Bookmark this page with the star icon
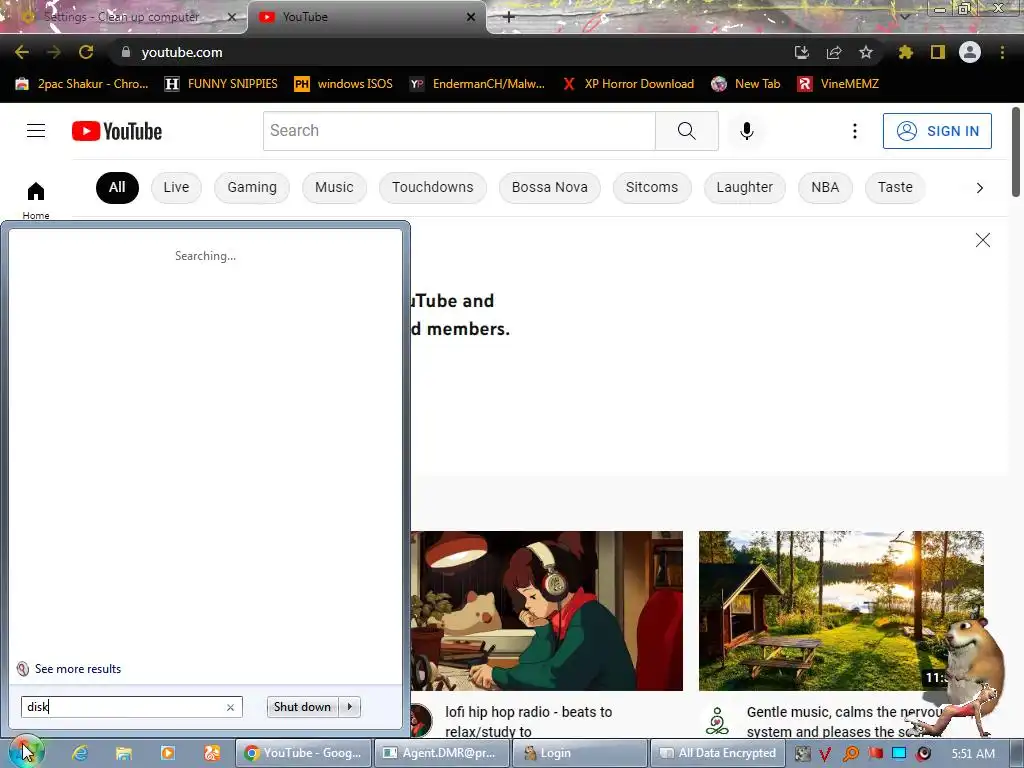The image size is (1024, 768). click(x=865, y=52)
